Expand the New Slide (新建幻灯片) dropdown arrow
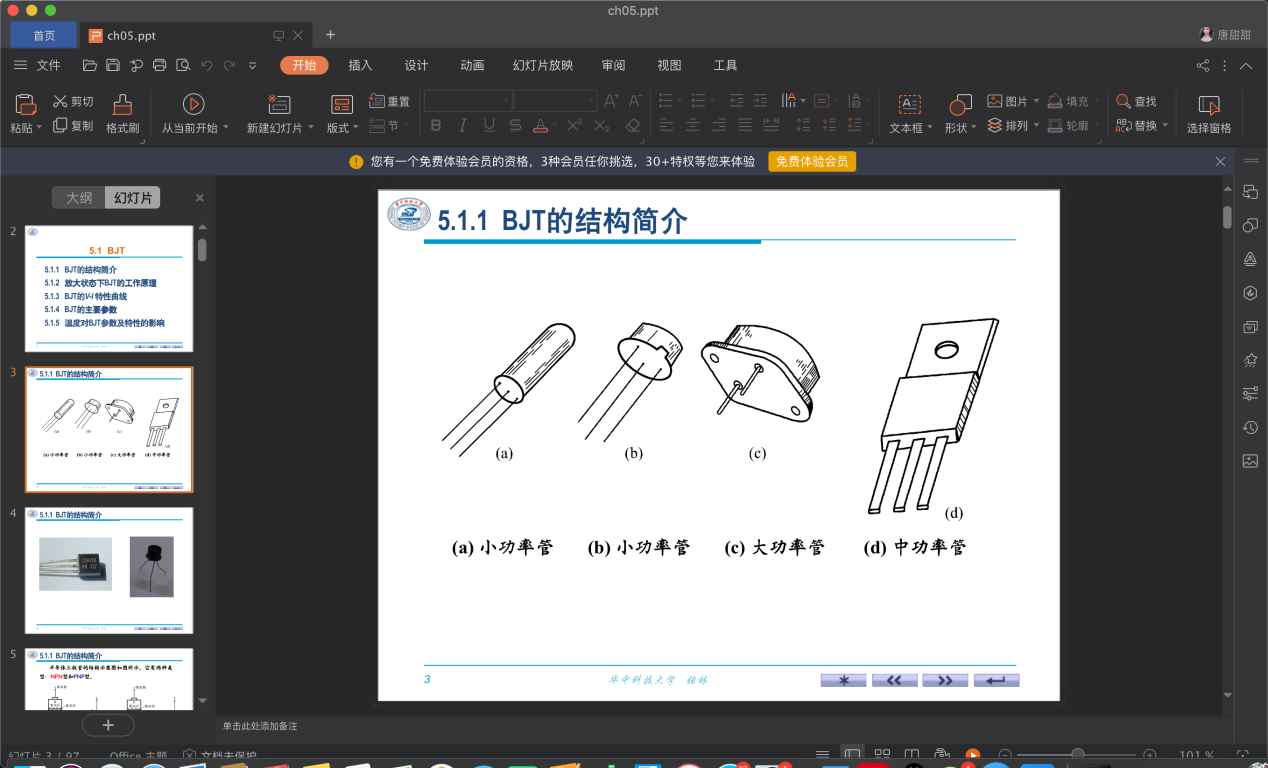Viewport: 1268px width, 768px height. pyautogui.click(x=311, y=128)
